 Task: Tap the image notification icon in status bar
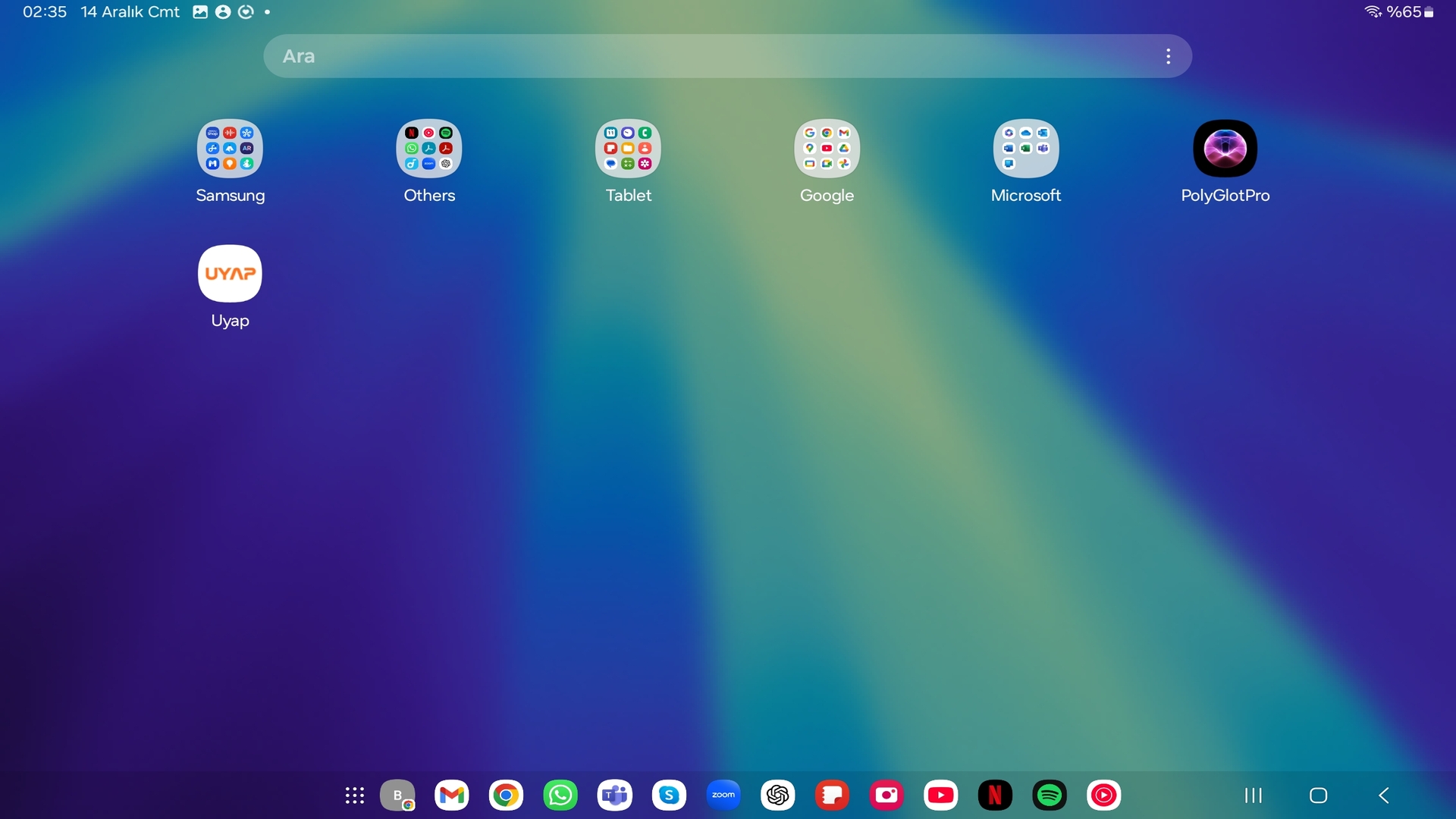tap(200, 12)
